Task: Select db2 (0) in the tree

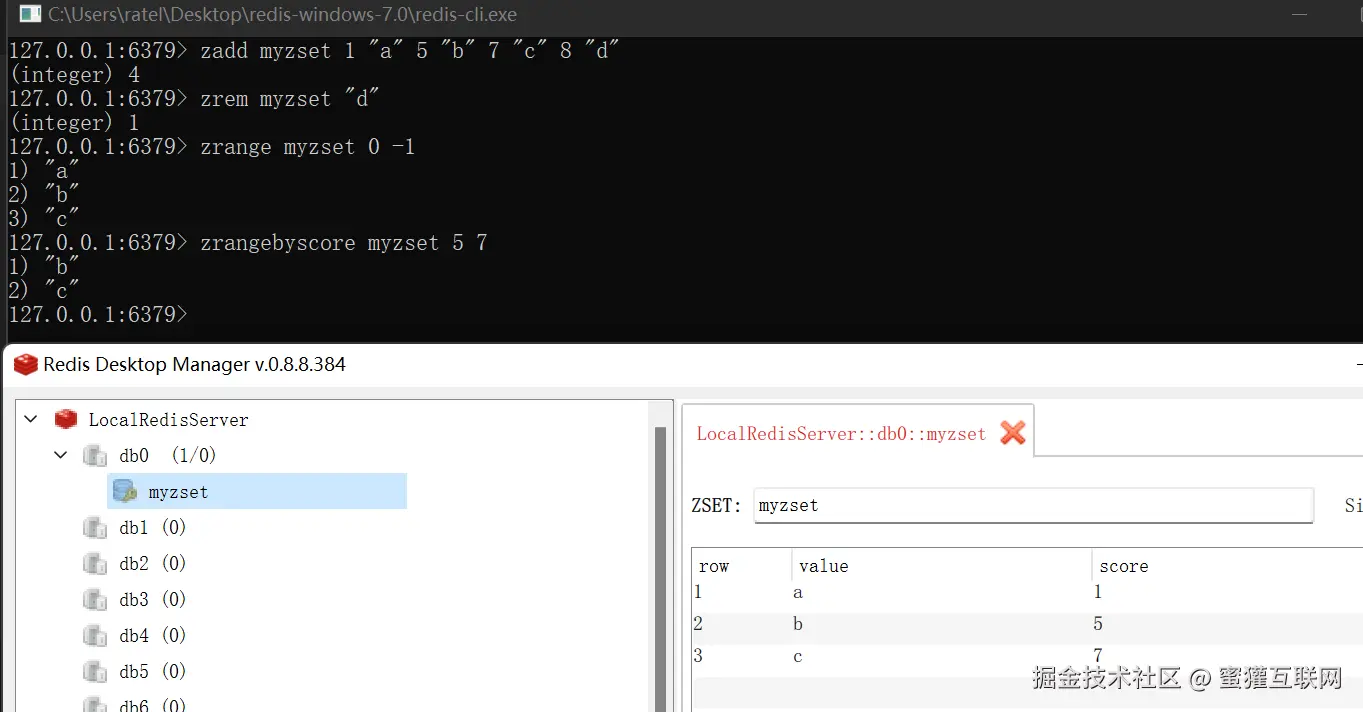Action: [153, 564]
